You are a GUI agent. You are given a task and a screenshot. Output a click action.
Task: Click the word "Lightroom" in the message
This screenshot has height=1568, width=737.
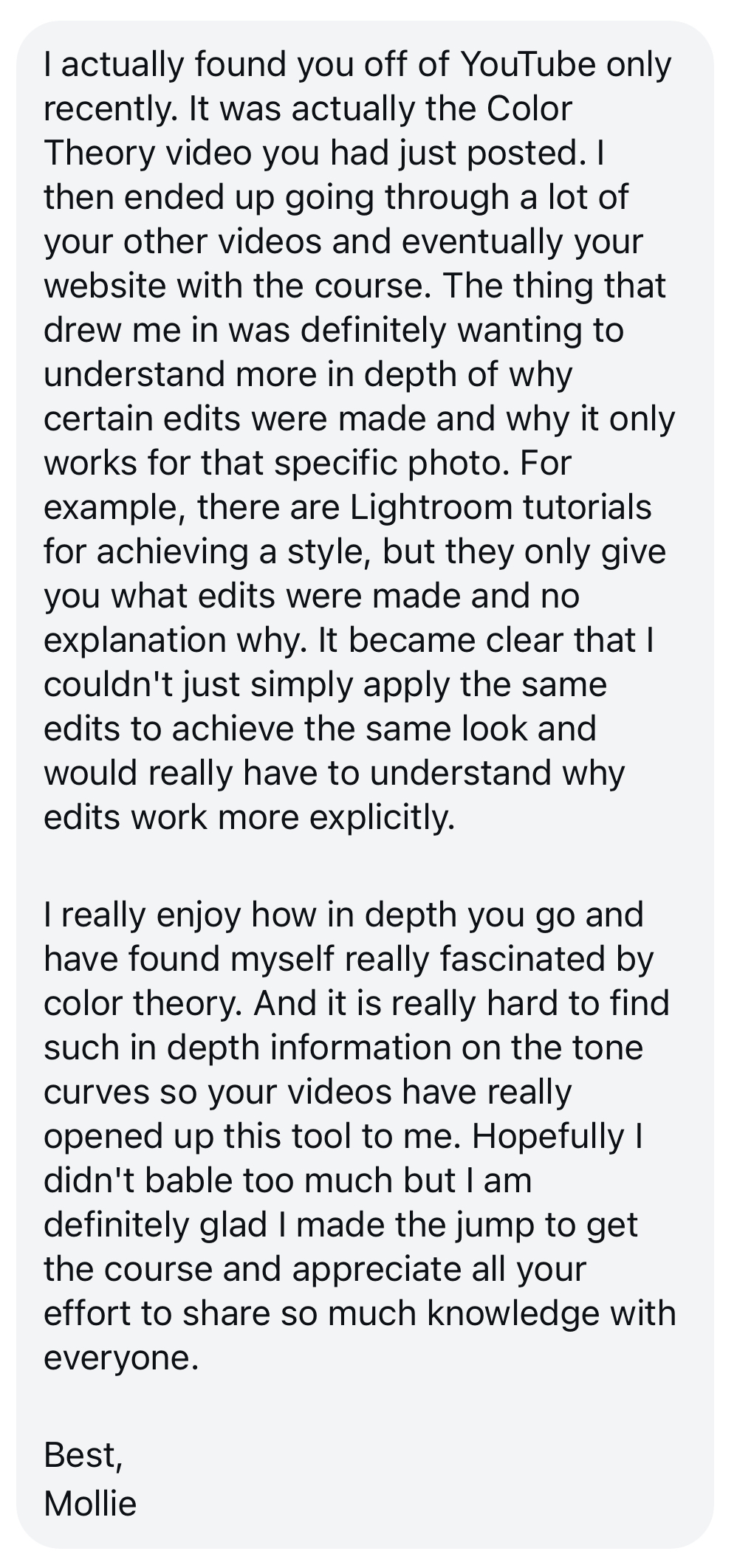point(431,507)
